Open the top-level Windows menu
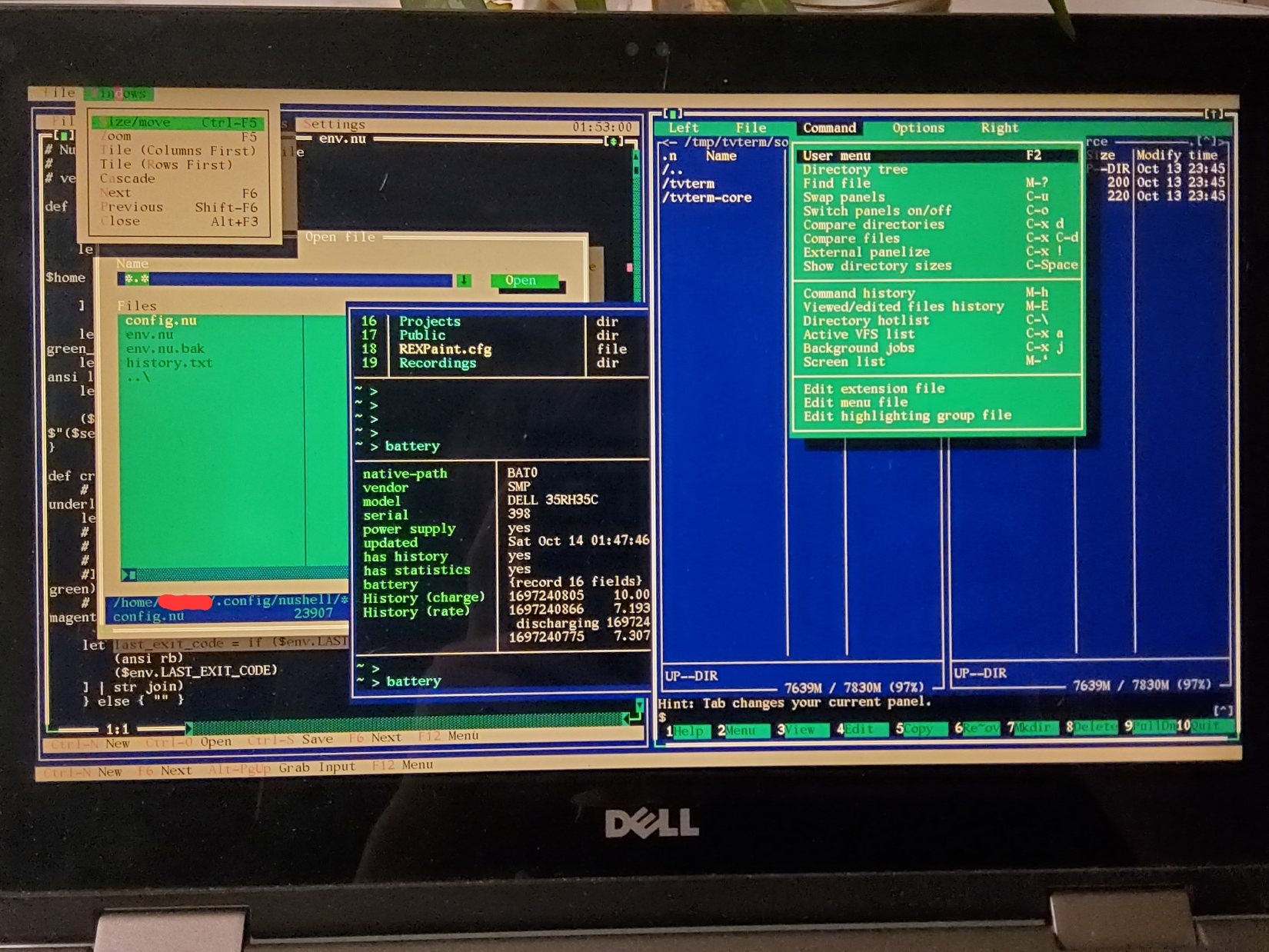 click(x=119, y=94)
